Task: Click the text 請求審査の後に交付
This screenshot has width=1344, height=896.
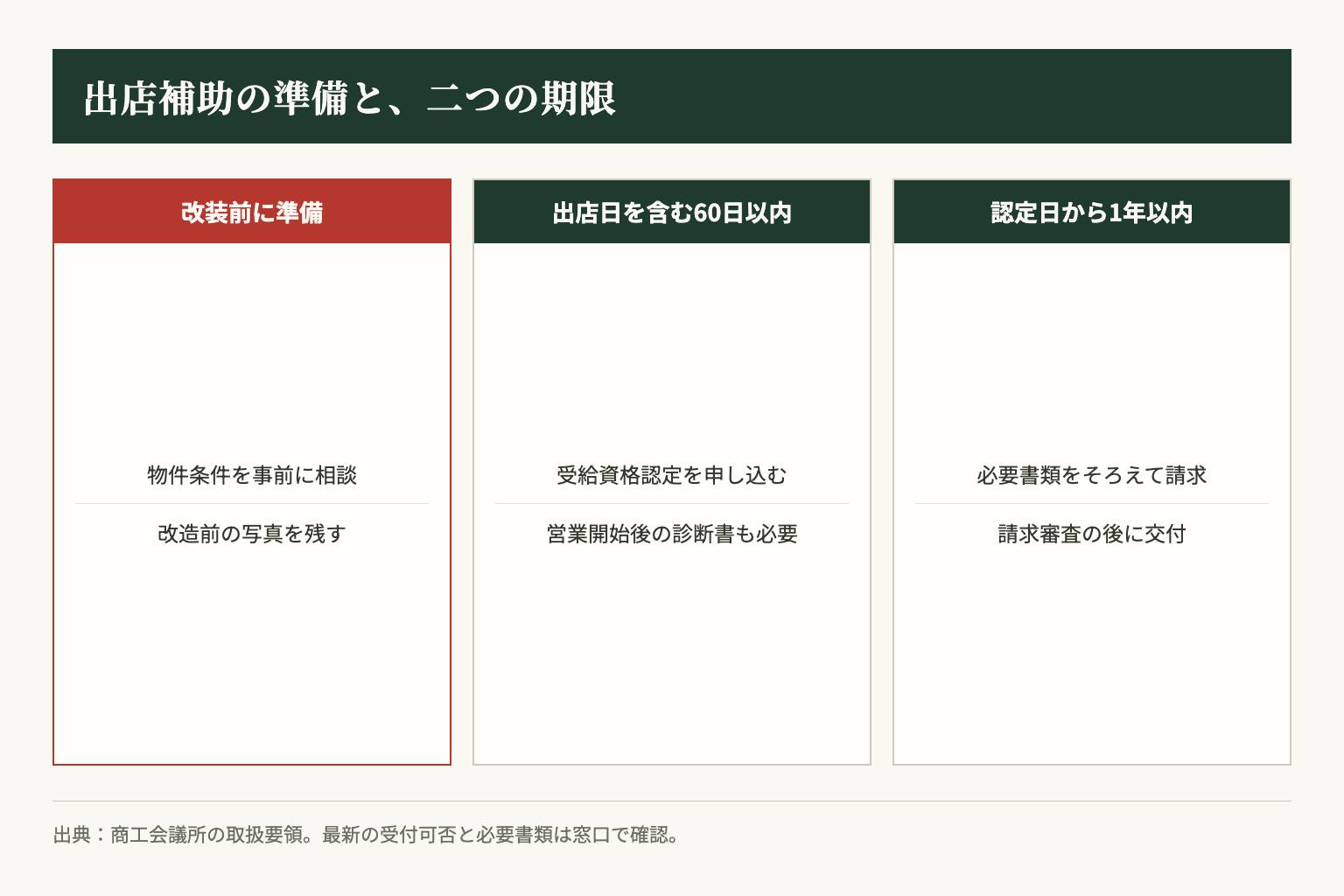Action: [x=1092, y=534]
